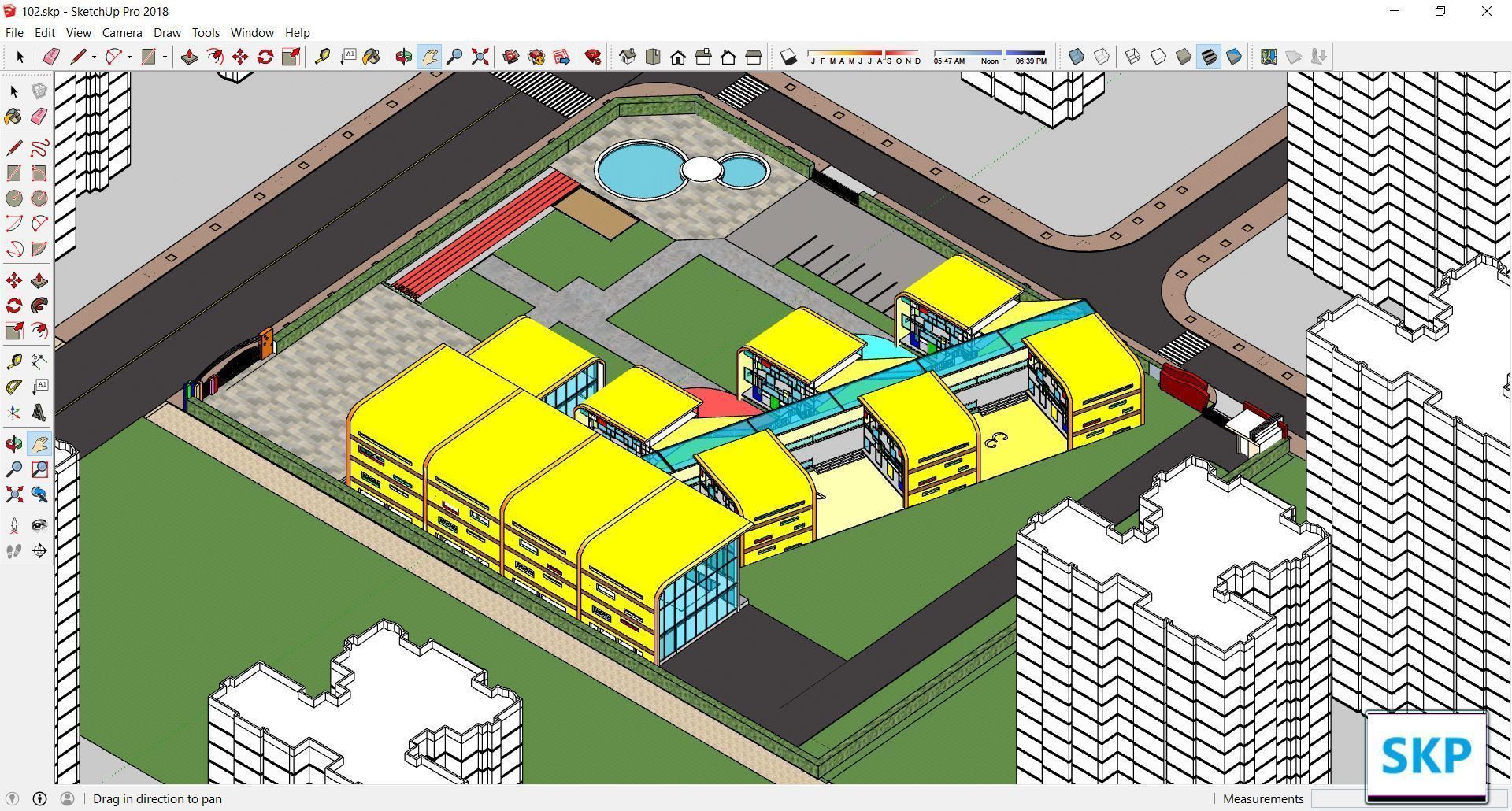1512x811 pixels.
Task: Select the Dimension tool
Action: (x=39, y=362)
